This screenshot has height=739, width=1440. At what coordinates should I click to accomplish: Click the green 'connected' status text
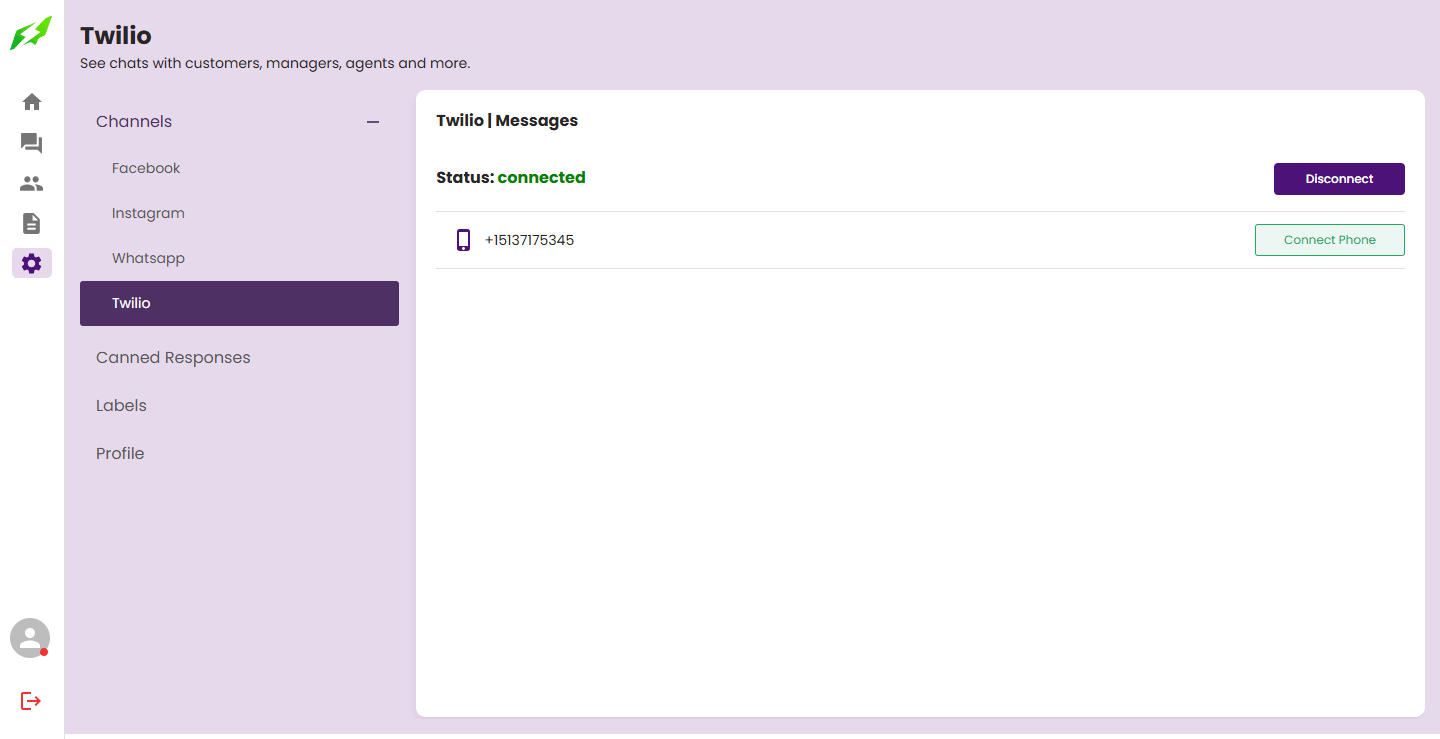point(541,178)
